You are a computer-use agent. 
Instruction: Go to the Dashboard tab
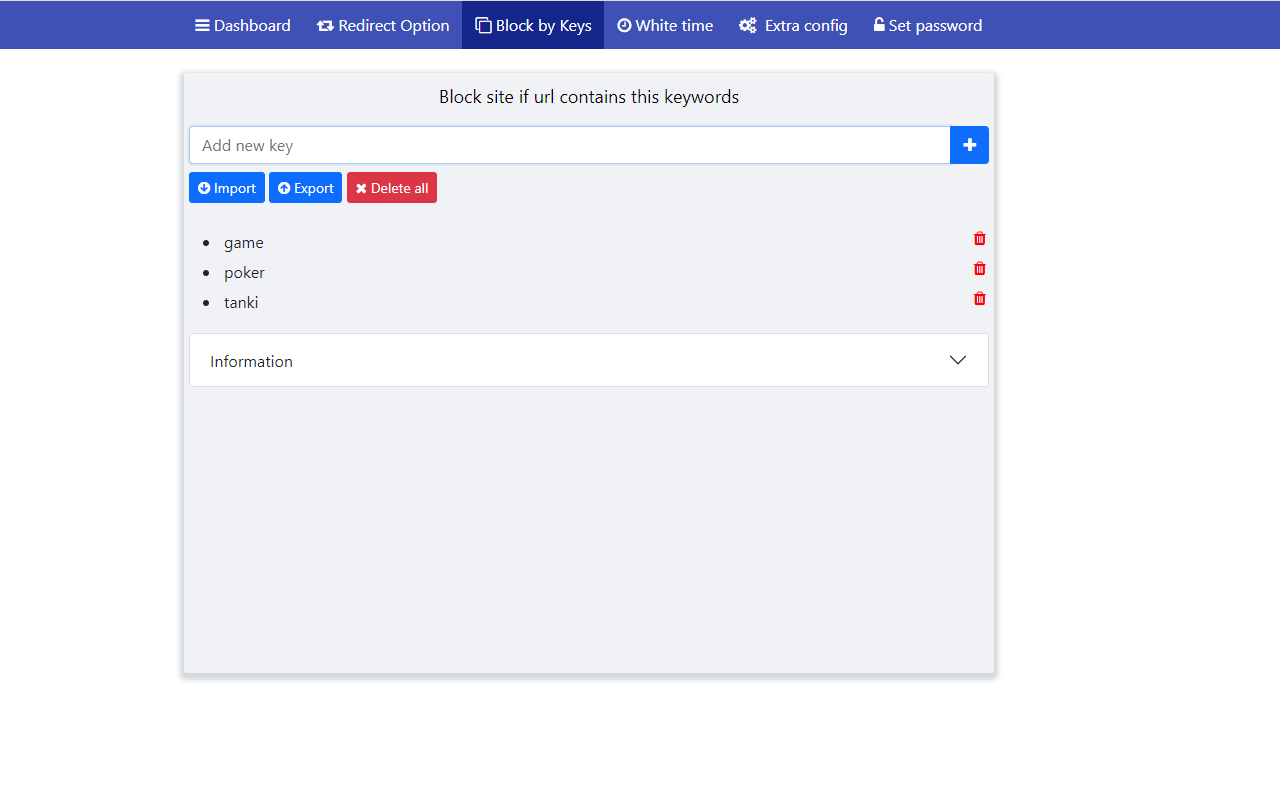pyautogui.click(x=242, y=25)
